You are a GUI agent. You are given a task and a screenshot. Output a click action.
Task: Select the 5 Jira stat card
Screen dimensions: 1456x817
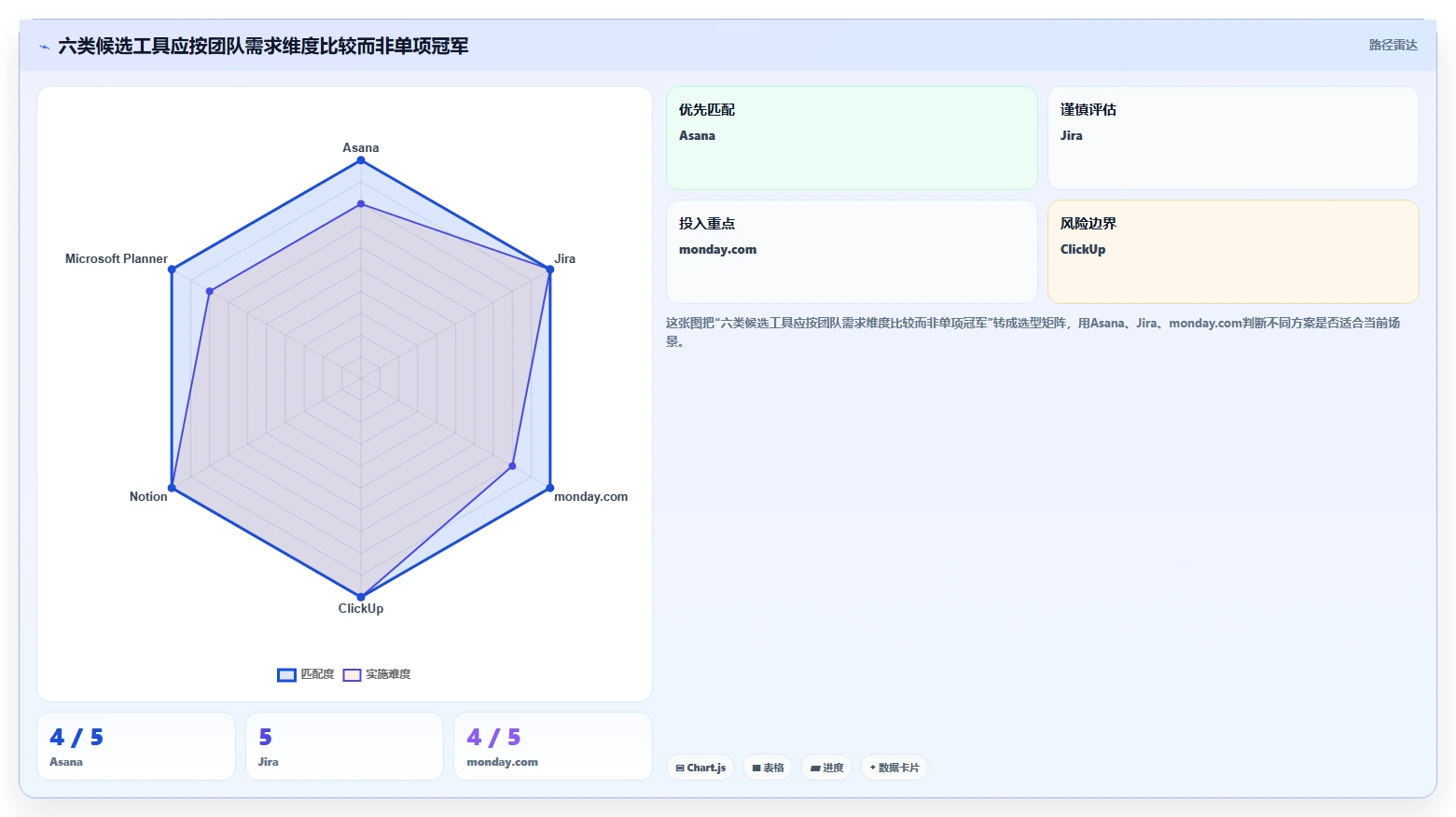[344, 746]
